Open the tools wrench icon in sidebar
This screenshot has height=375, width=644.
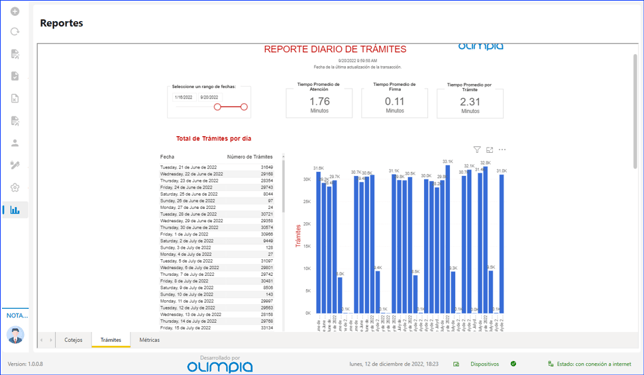pyautogui.click(x=15, y=165)
